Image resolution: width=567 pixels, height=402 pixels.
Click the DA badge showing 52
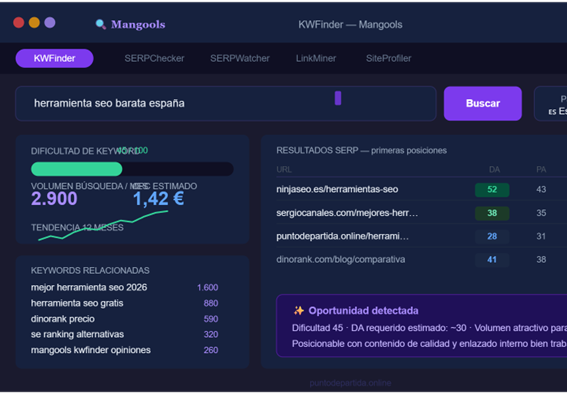pos(492,189)
